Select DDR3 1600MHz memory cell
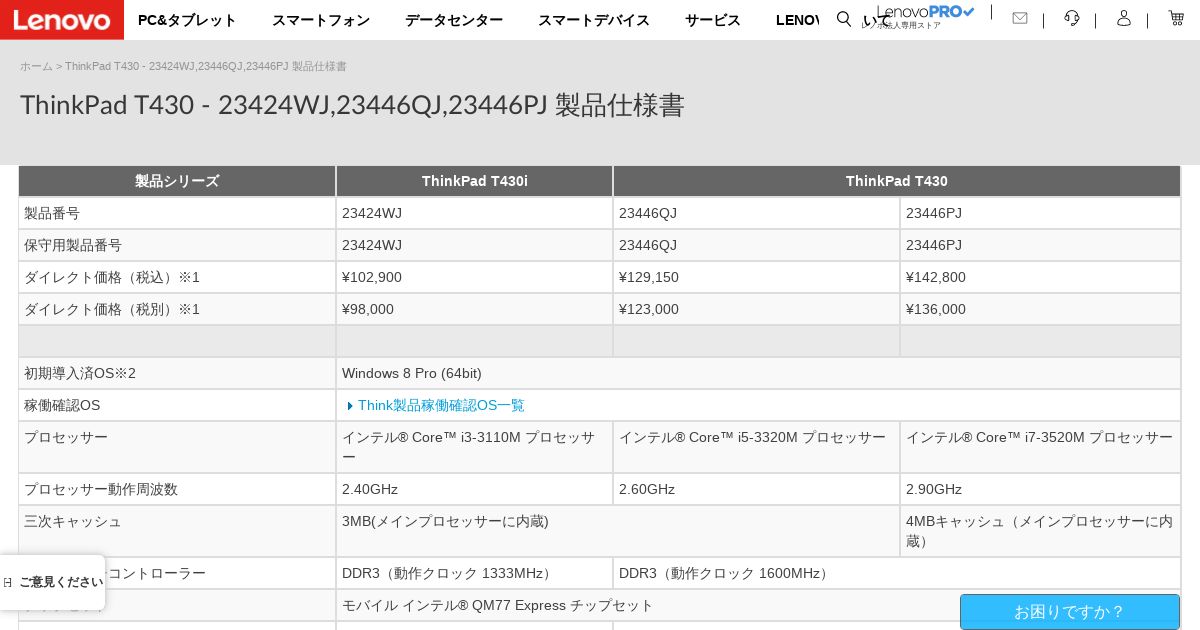The width and height of the screenshot is (1200, 630). (897, 573)
